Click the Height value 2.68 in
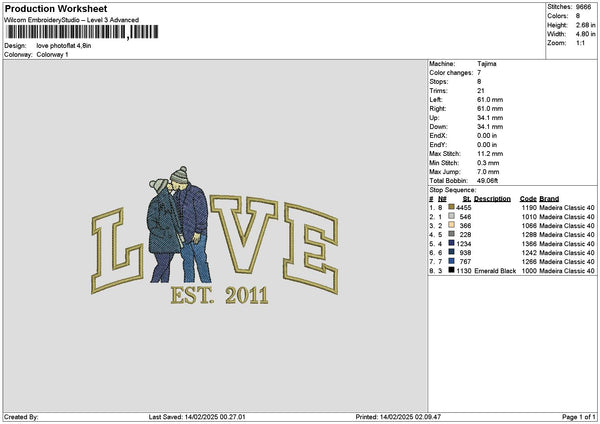The height and width of the screenshot is (424, 600). click(585, 25)
